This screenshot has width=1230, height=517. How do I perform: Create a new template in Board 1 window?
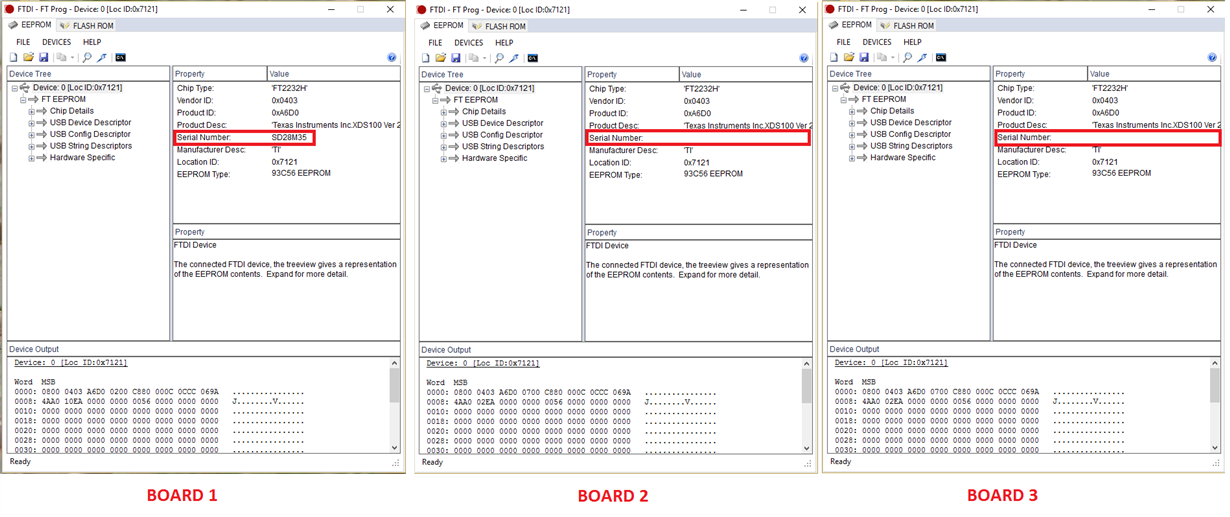[x=13, y=57]
